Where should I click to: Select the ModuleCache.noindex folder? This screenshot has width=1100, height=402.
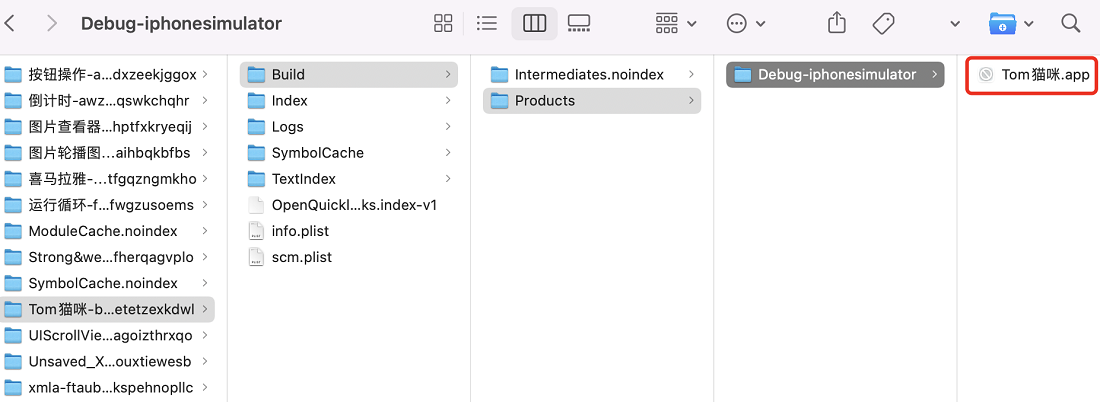pos(107,231)
